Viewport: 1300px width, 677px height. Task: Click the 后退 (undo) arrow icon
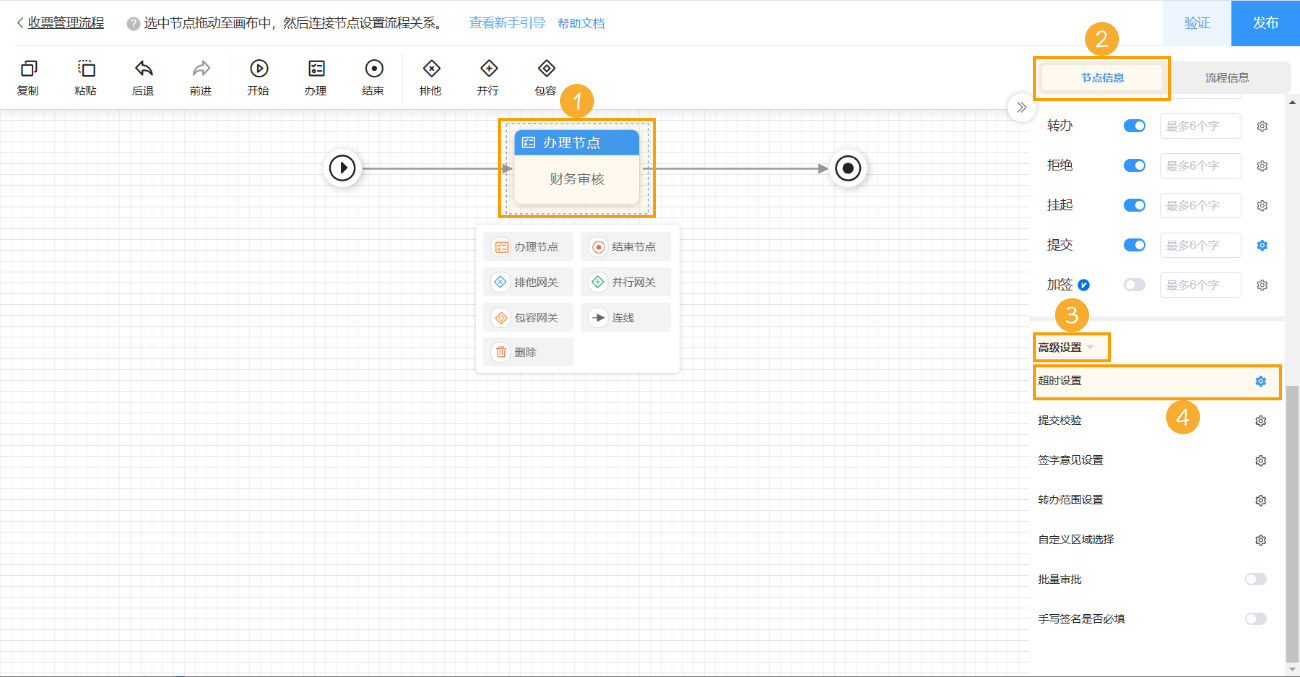[143, 69]
